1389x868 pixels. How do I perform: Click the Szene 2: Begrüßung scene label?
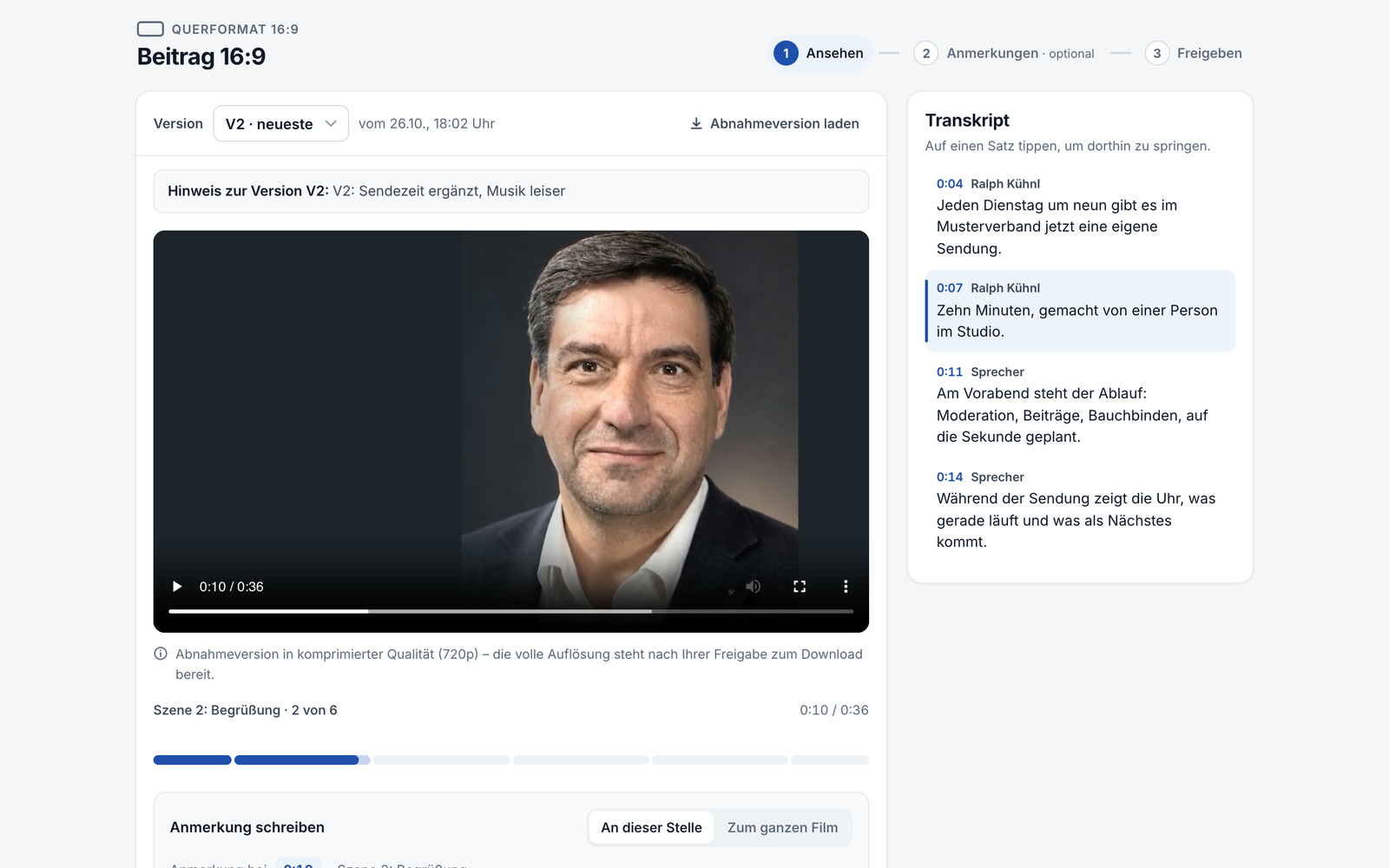[x=245, y=710]
